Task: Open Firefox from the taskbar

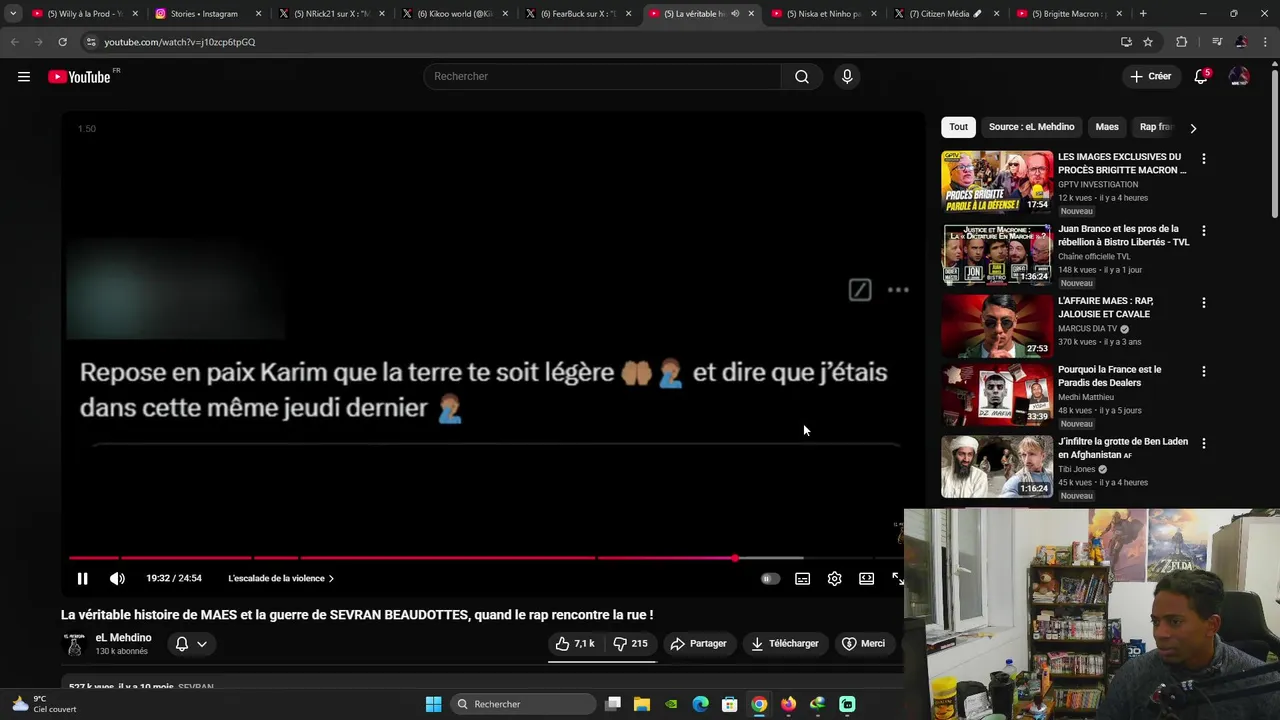Action: [788, 704]
